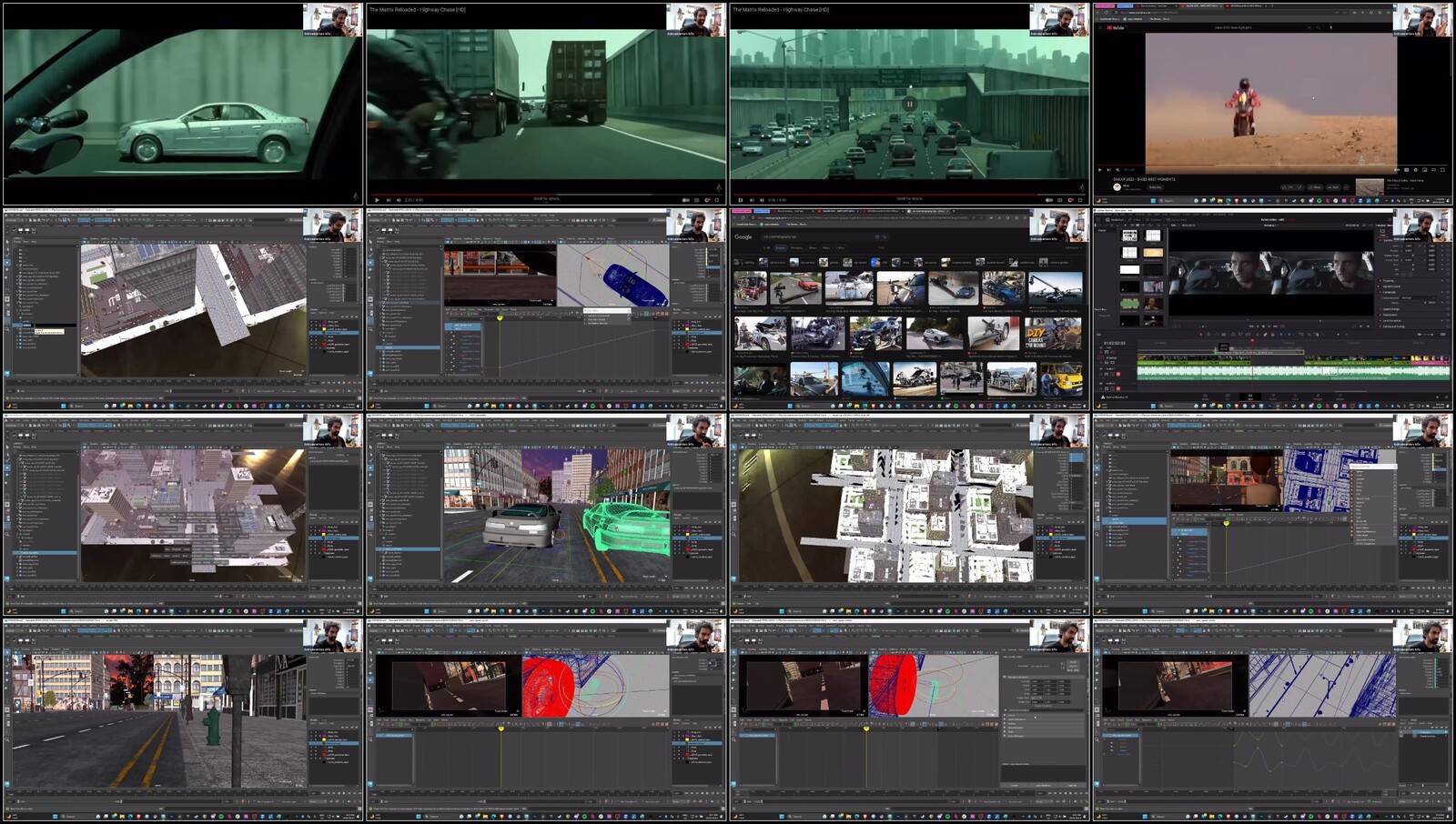Viewport: 1456px width, 824px height.
Task: Select the silver car in Maya street viewport
Action: click(521, 526)
